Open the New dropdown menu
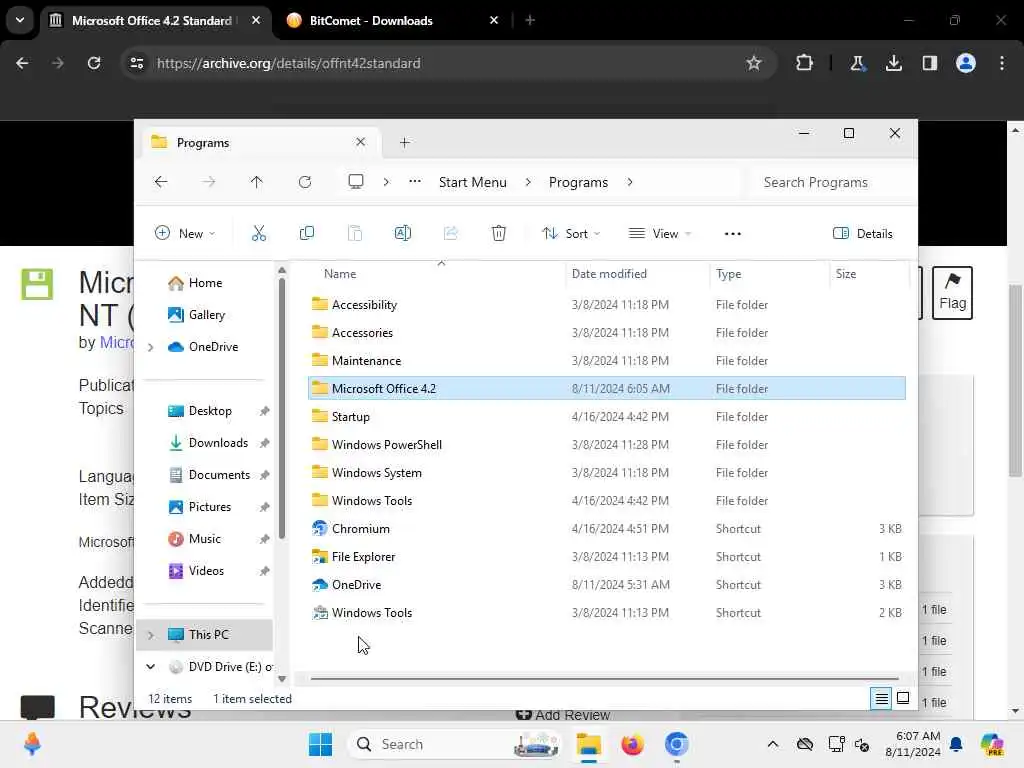Viewport: 1024px width, 768px height. [185, 234]
